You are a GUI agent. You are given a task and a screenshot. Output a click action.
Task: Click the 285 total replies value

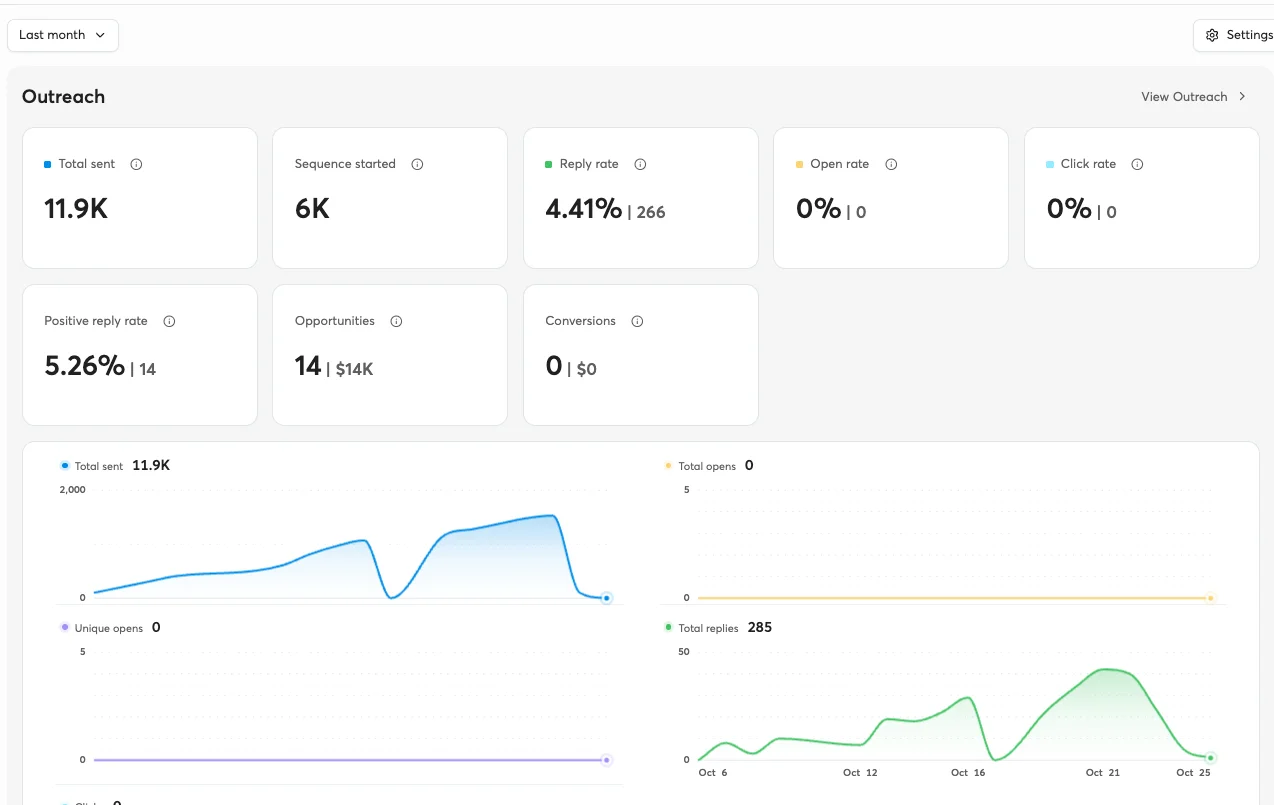coord(760,628)
